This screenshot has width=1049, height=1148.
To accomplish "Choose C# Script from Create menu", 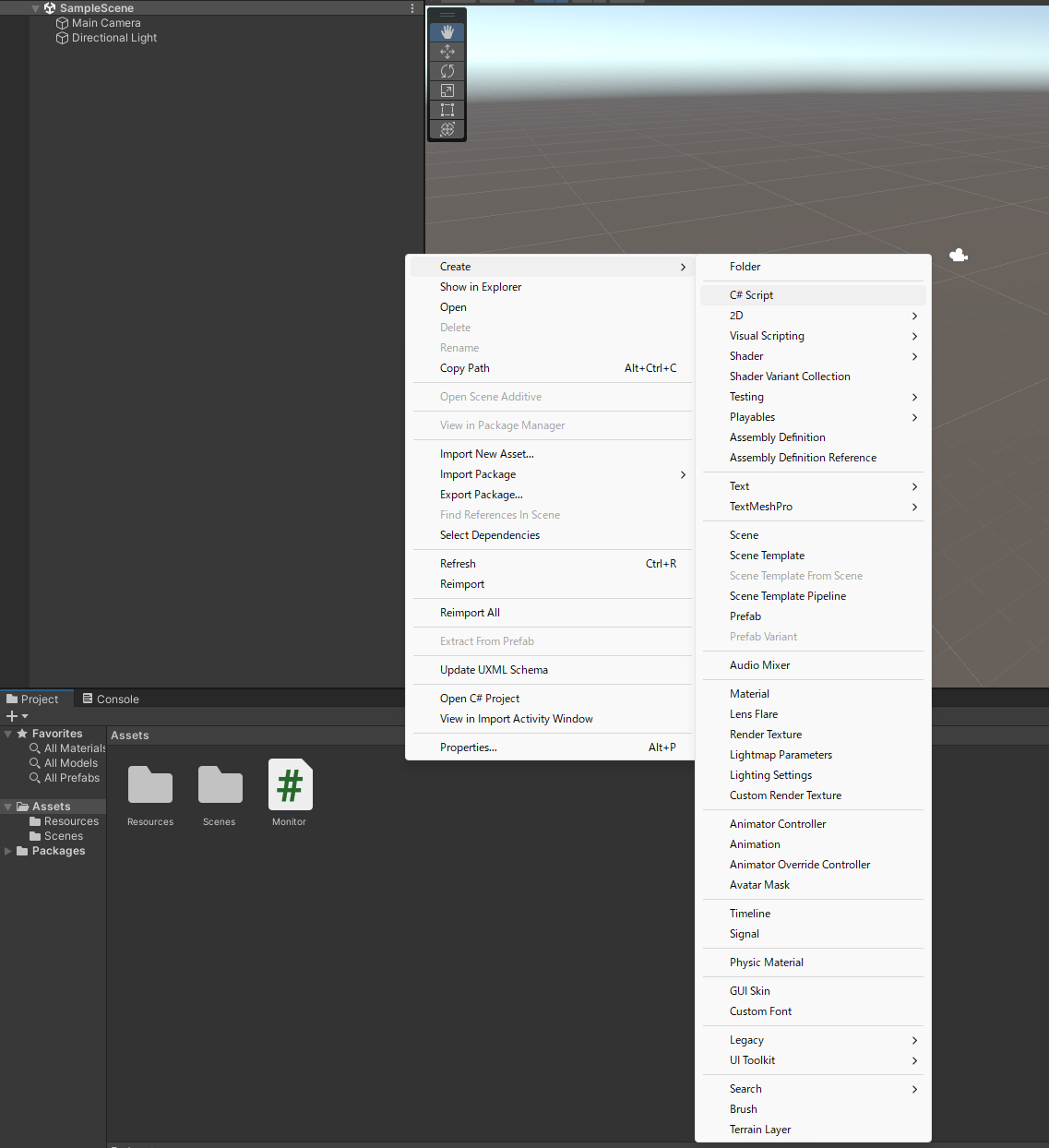I will coord(813,295).
